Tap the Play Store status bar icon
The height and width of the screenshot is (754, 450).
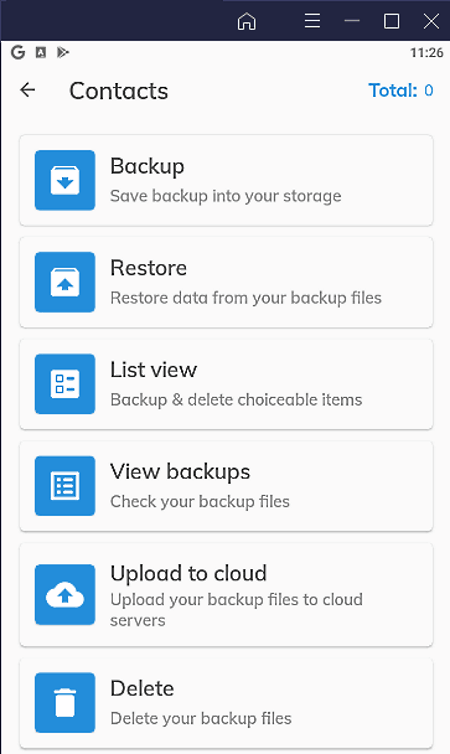(x=63, y=52)
